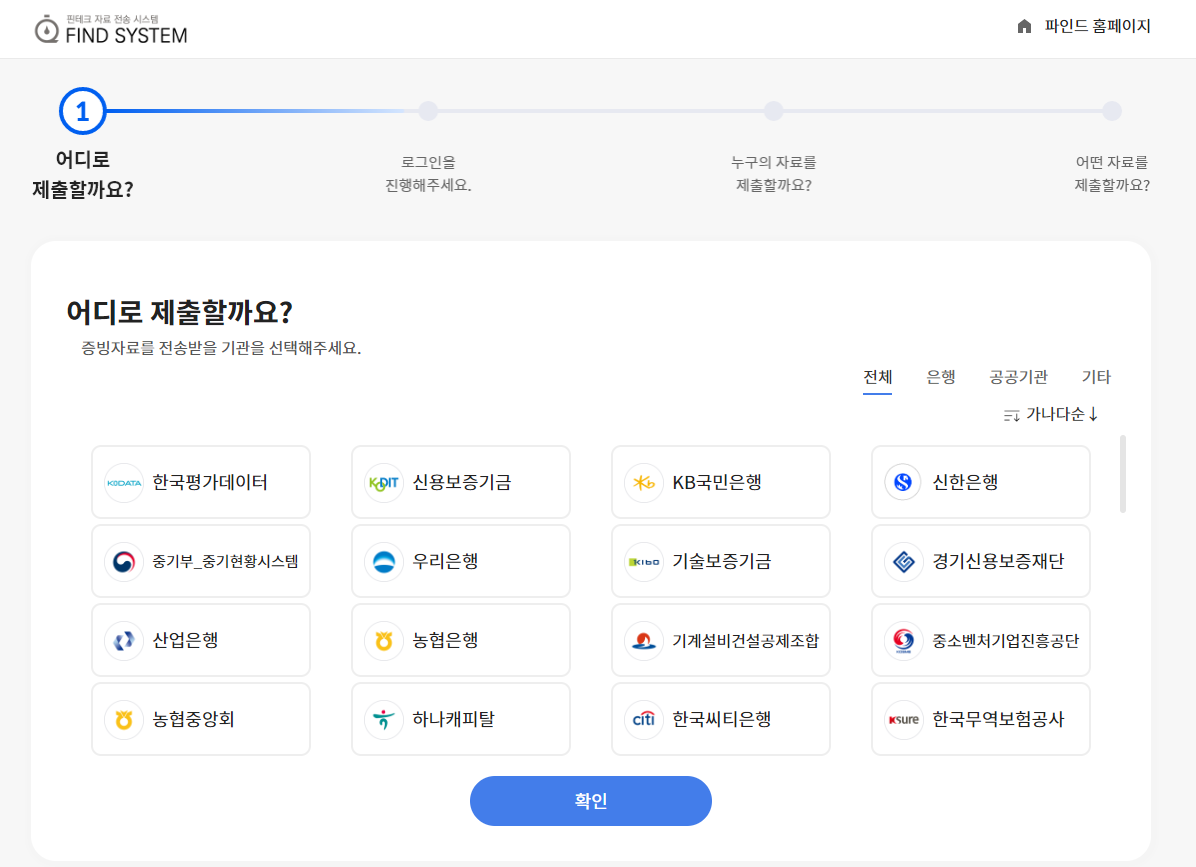Click the progress dot above 어떤 자료를 제출할까요

(1111, 111)
